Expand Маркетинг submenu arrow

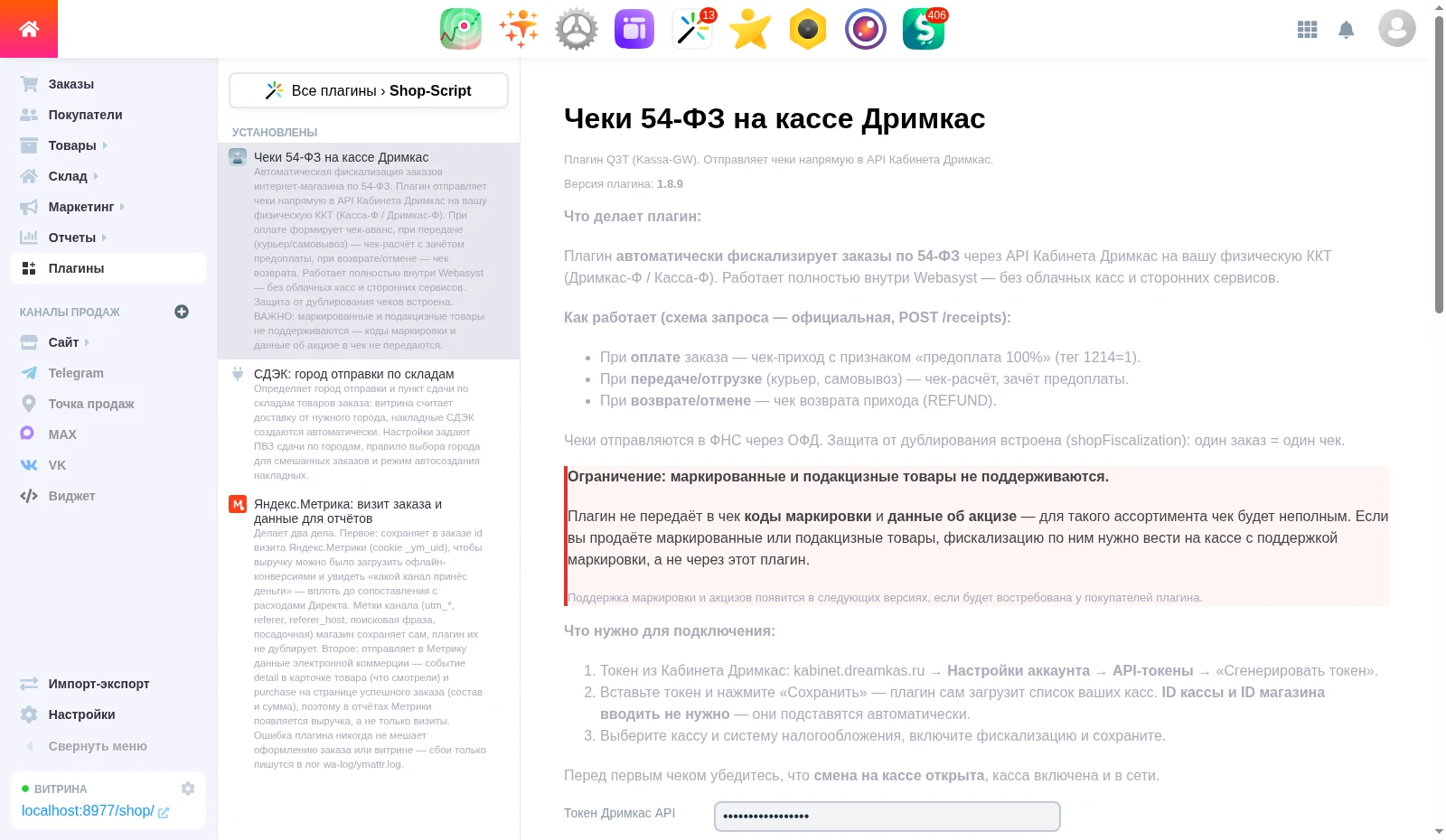point(122,207)
